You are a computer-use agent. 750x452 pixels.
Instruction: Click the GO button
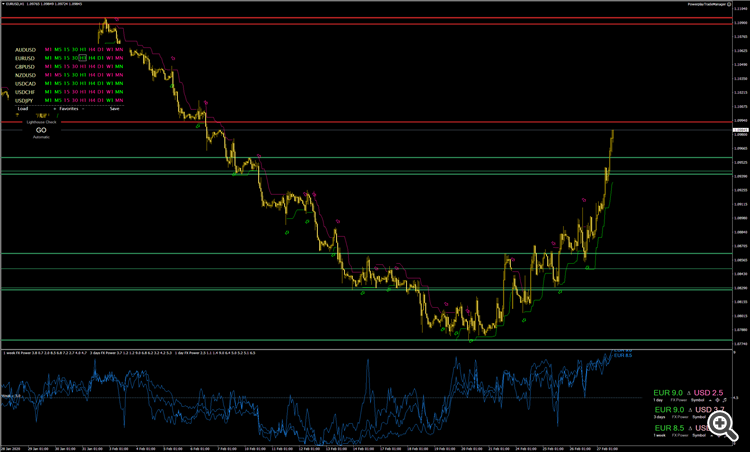(x=41, y=130)
